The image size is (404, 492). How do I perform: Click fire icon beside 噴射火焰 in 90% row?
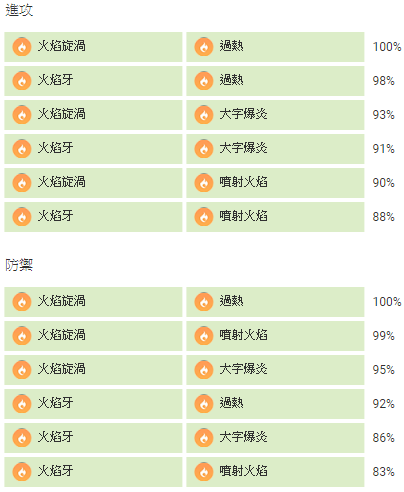click(x=204, y=183)
